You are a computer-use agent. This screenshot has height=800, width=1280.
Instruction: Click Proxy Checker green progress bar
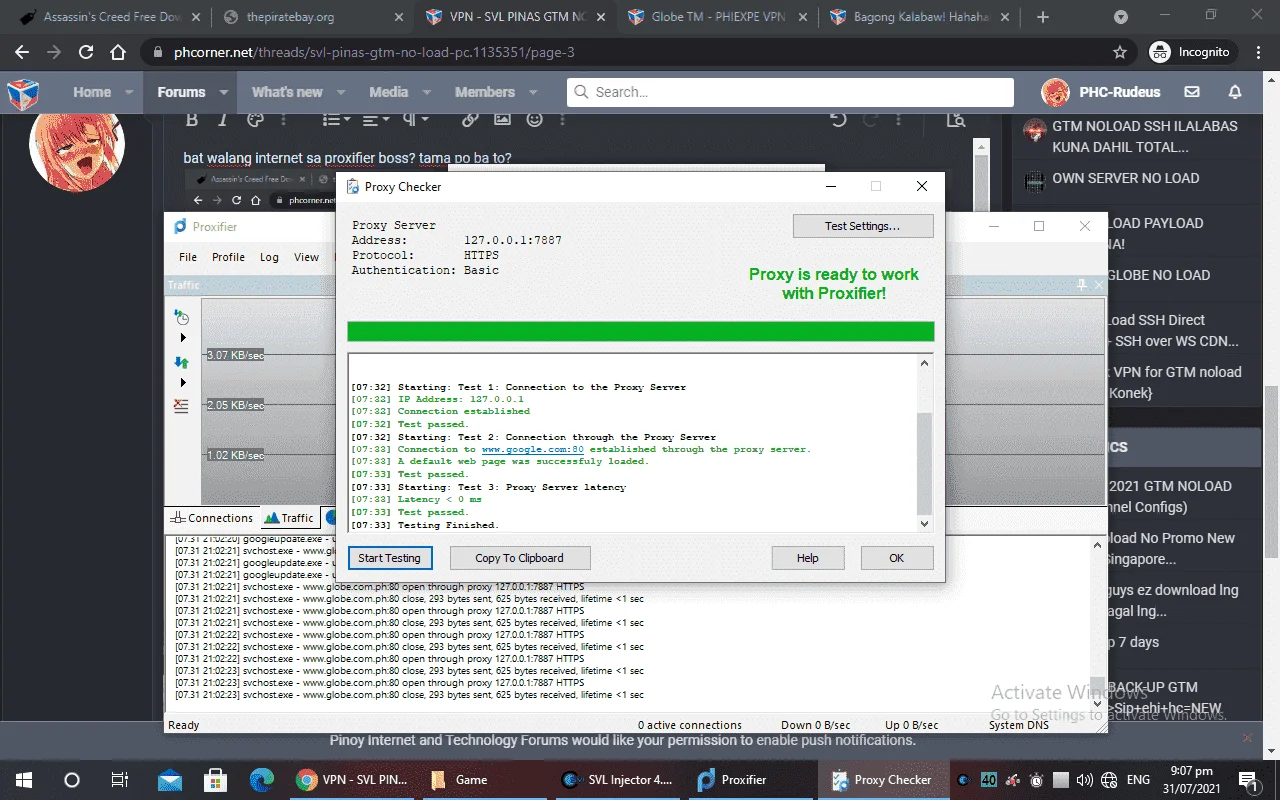640,332
